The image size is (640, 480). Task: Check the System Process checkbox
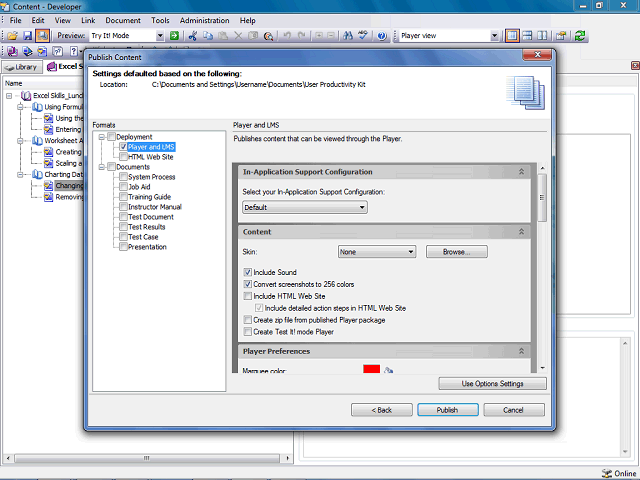123,177
